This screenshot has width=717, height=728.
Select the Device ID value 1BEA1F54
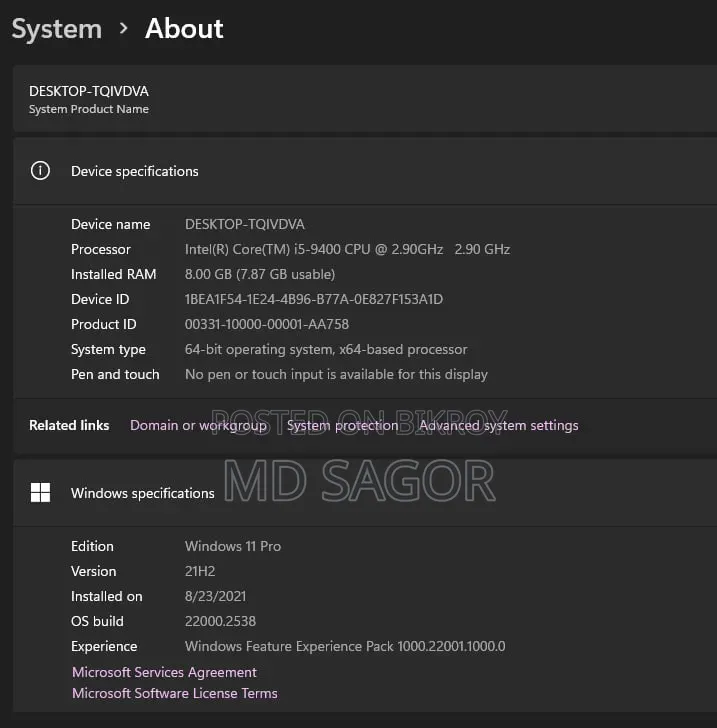pyautogui.click(x=314, y=299)
